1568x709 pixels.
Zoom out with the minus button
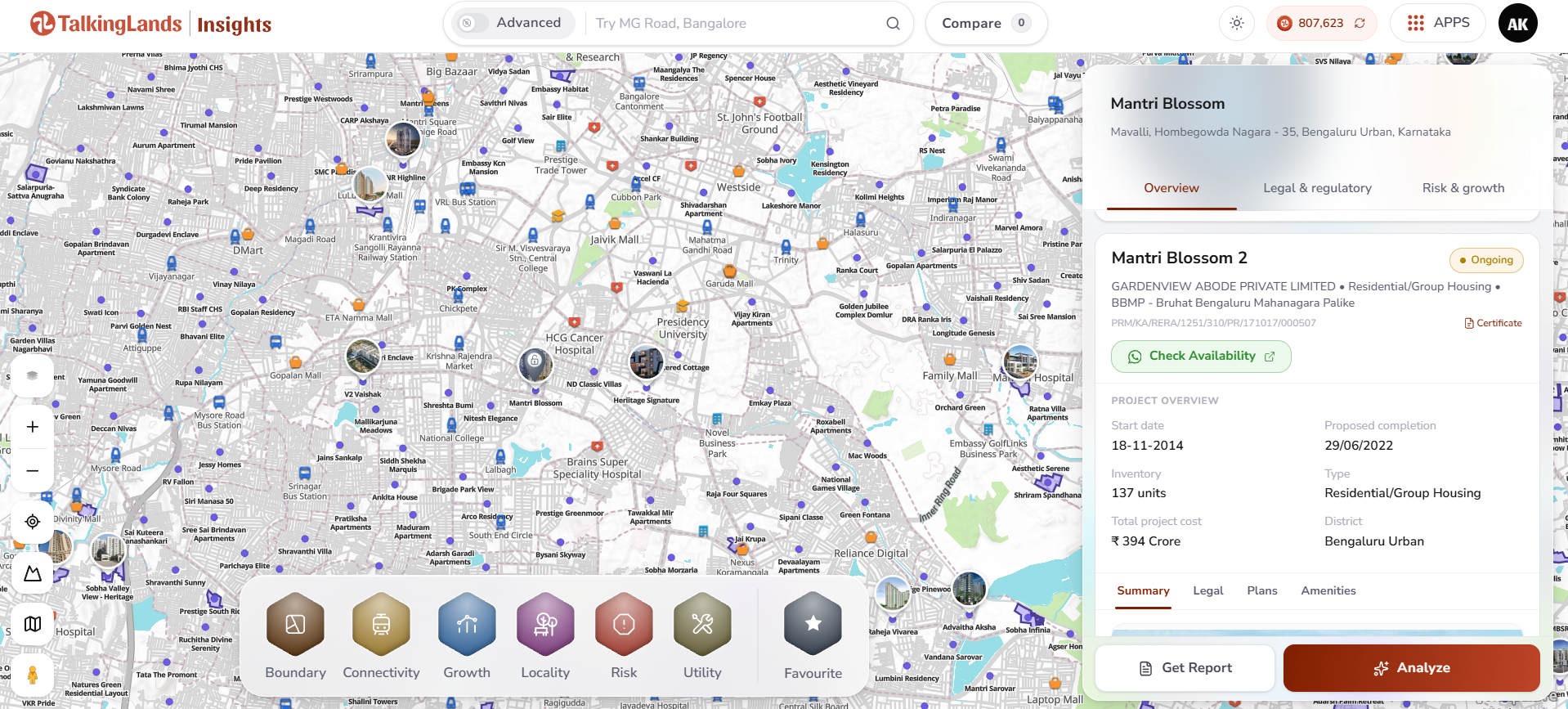tap(33, 470)
